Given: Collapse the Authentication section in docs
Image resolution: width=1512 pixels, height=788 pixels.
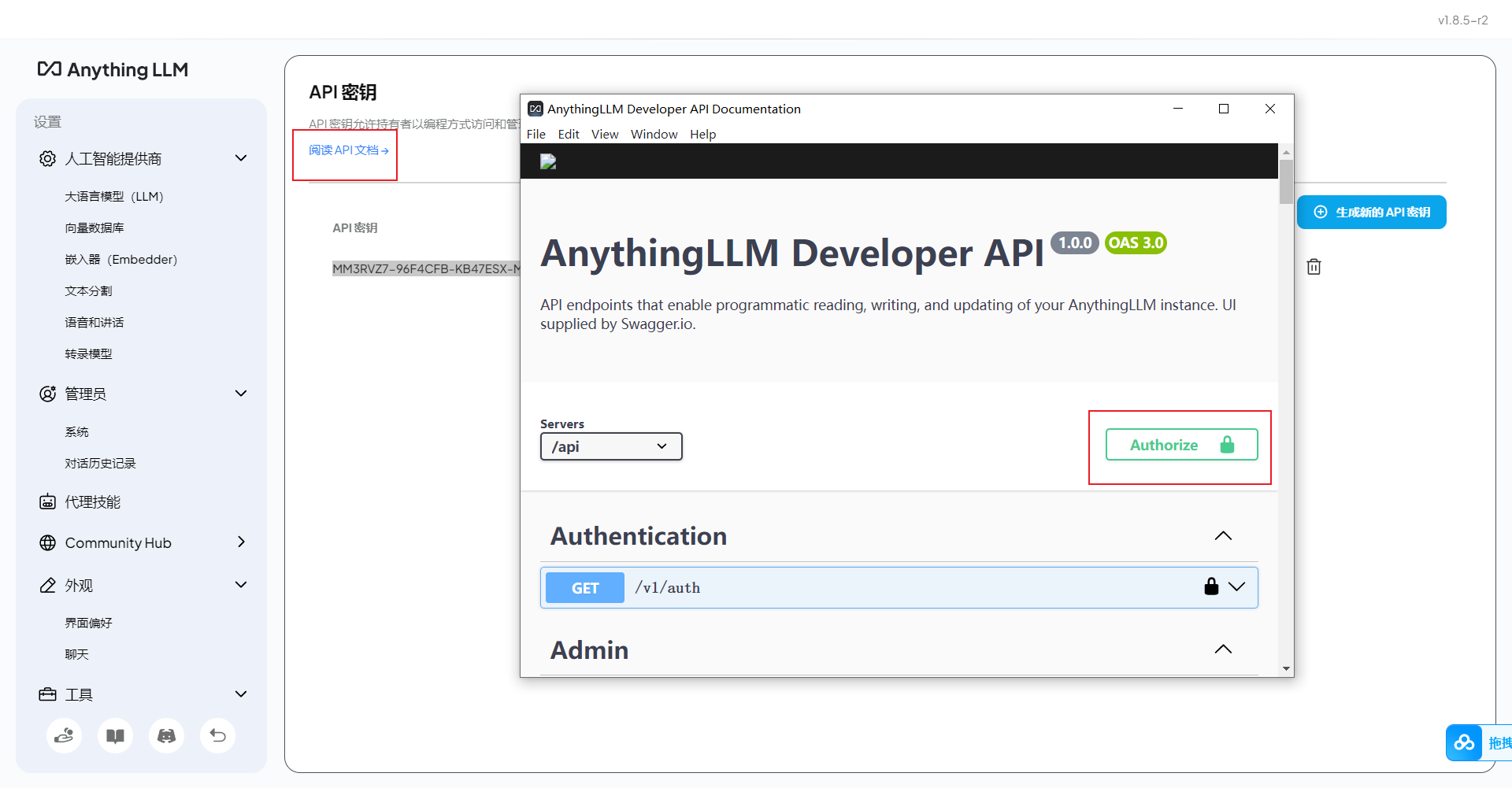Looking at the screenshot, I should tap(1223, 536).
